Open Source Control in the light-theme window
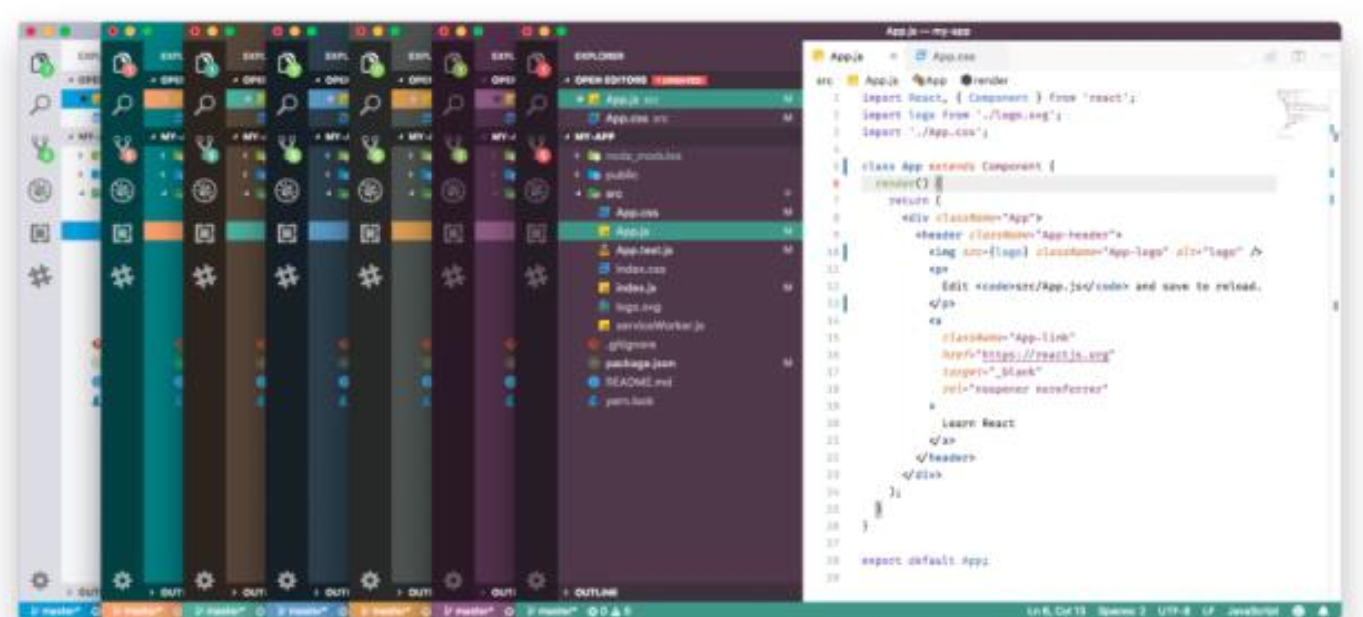The height and width of the screenshot is (617, 1363). coord(41,149)
